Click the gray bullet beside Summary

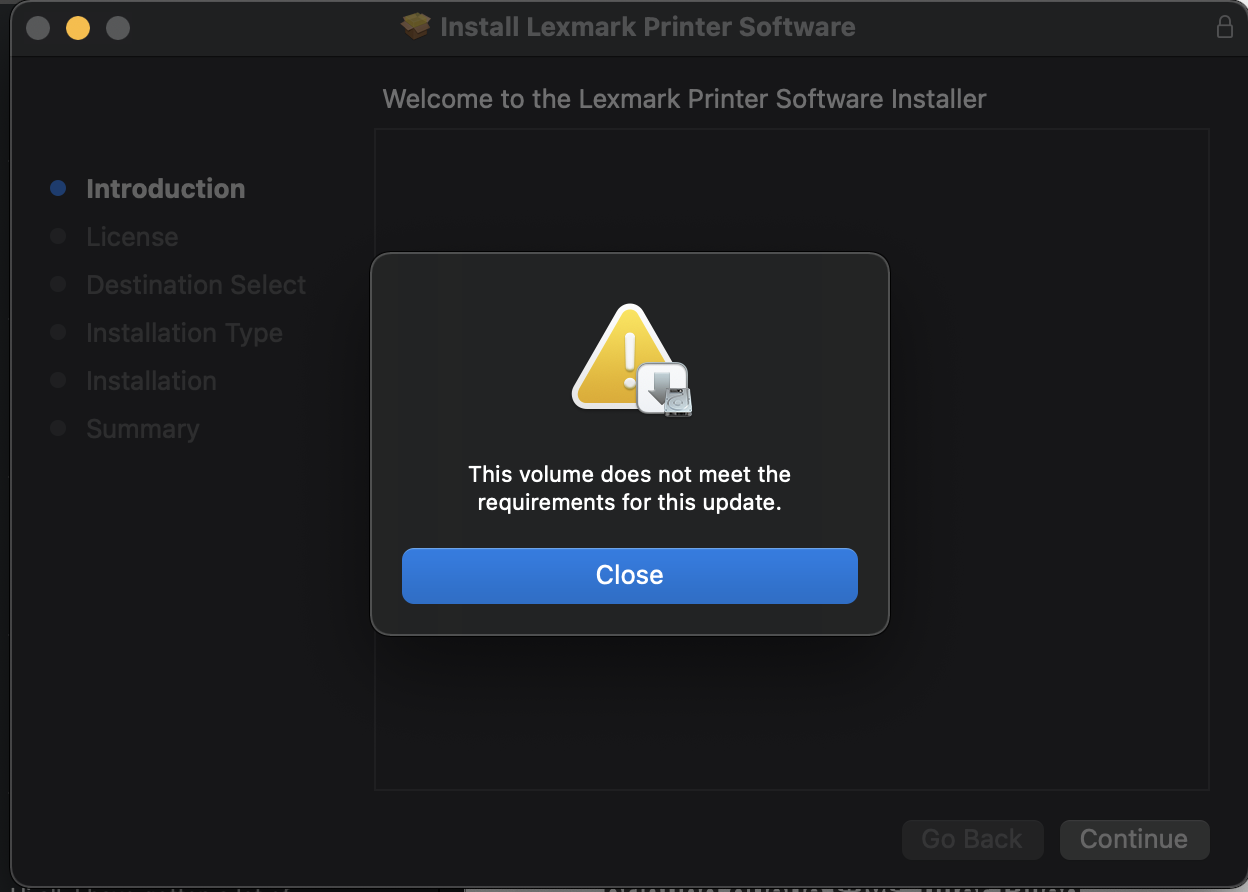[x=58, y=428]
